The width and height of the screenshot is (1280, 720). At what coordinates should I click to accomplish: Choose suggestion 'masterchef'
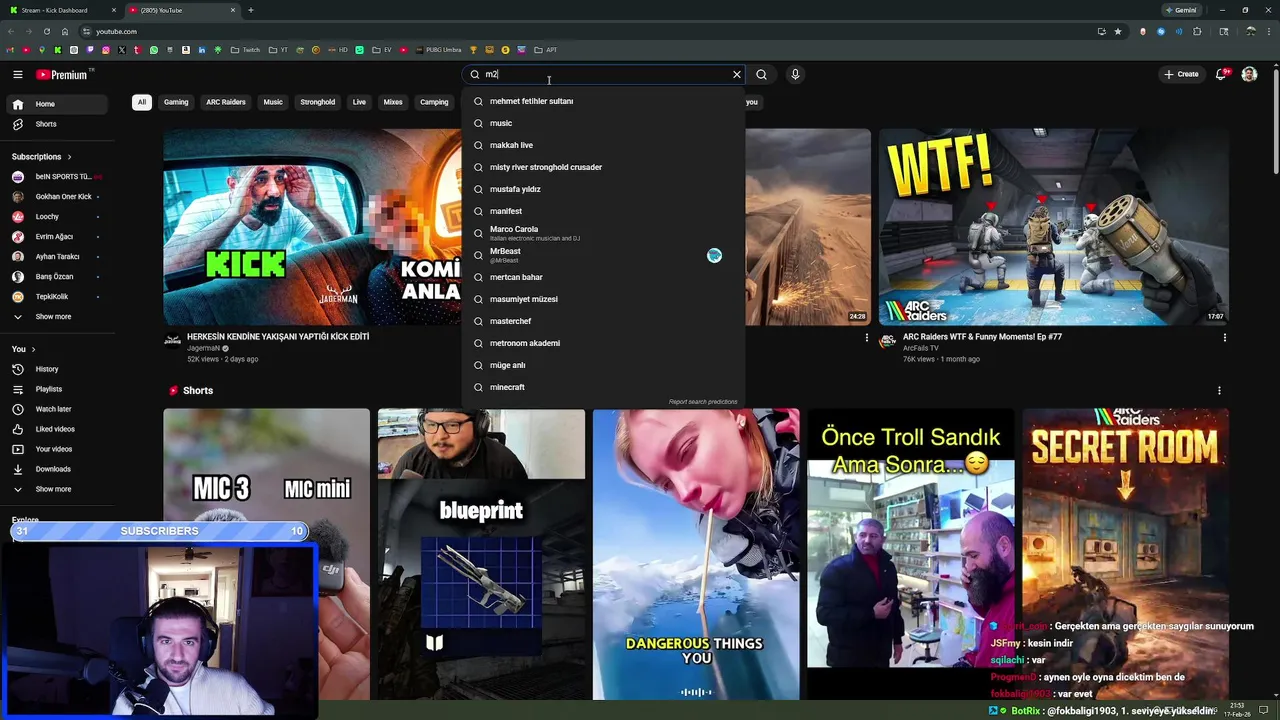pos(603,321)
